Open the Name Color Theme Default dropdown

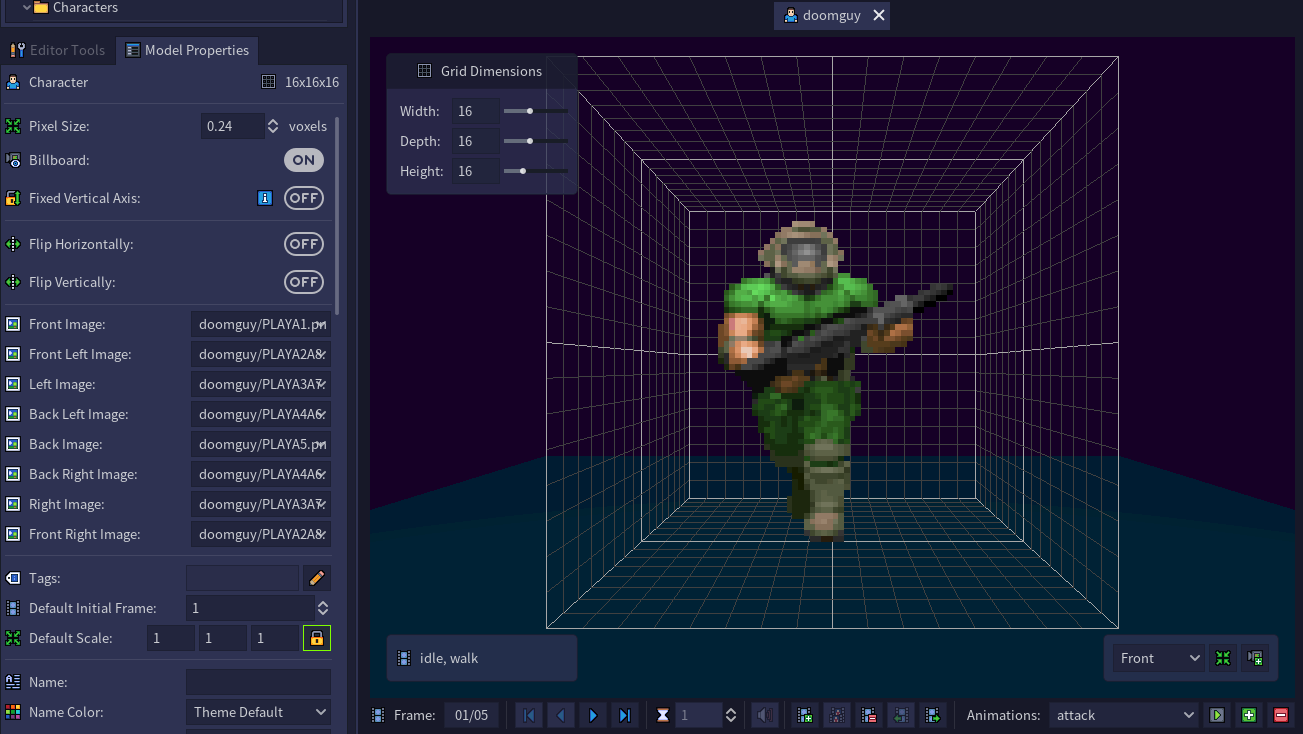point(258,712)
